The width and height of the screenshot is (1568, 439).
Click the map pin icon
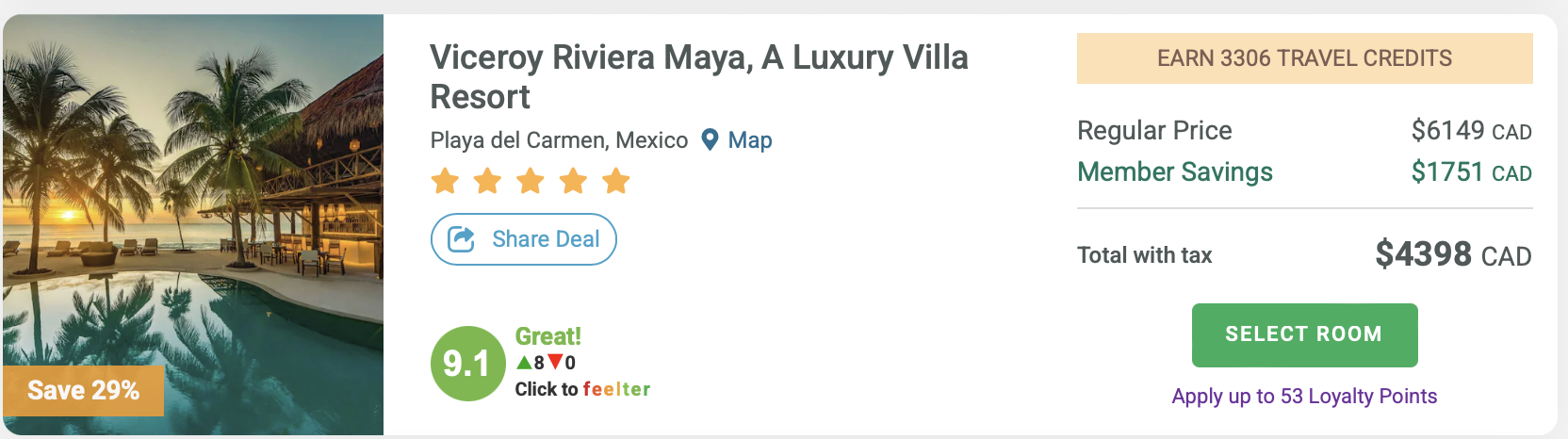click(x=710, y=140)
